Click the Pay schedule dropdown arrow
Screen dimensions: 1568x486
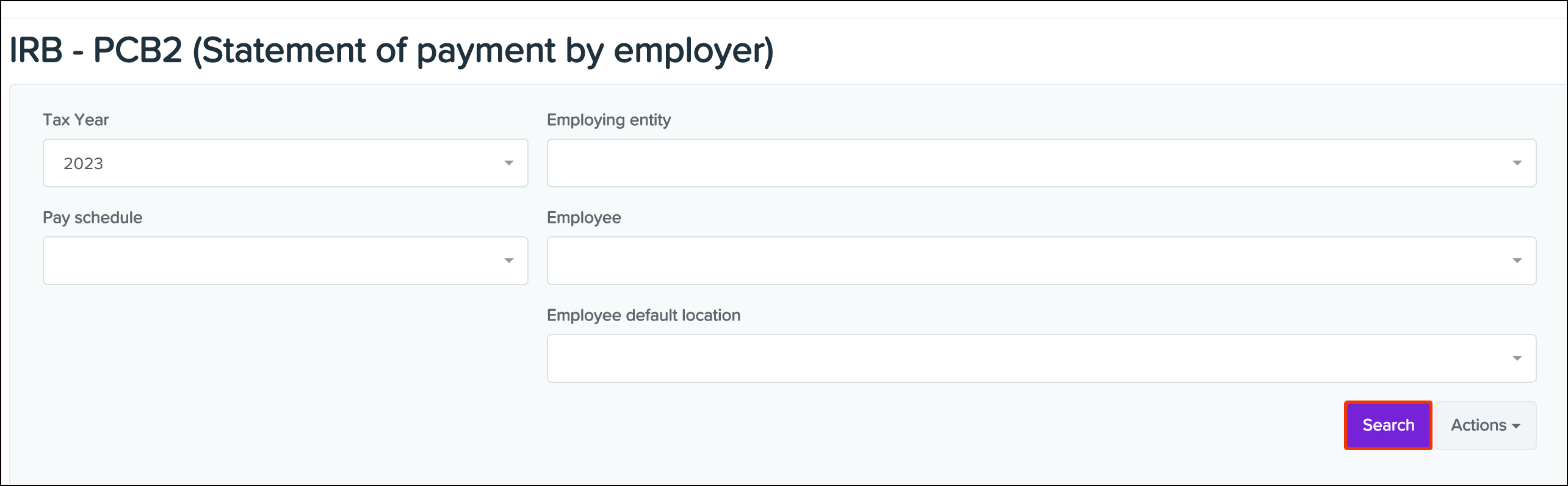(508, 261)
